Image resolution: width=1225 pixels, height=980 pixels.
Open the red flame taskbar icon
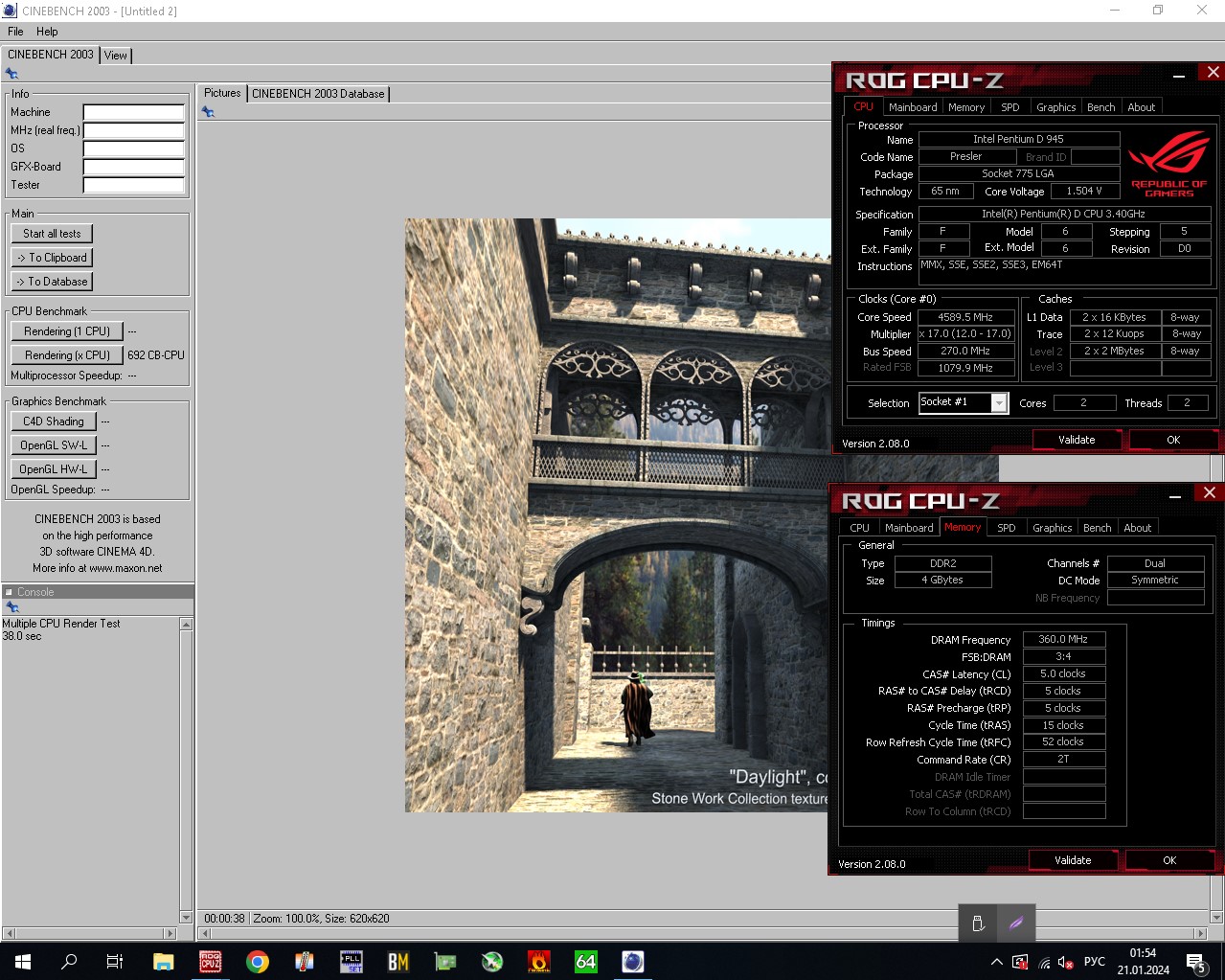click(x=539, y=961)
